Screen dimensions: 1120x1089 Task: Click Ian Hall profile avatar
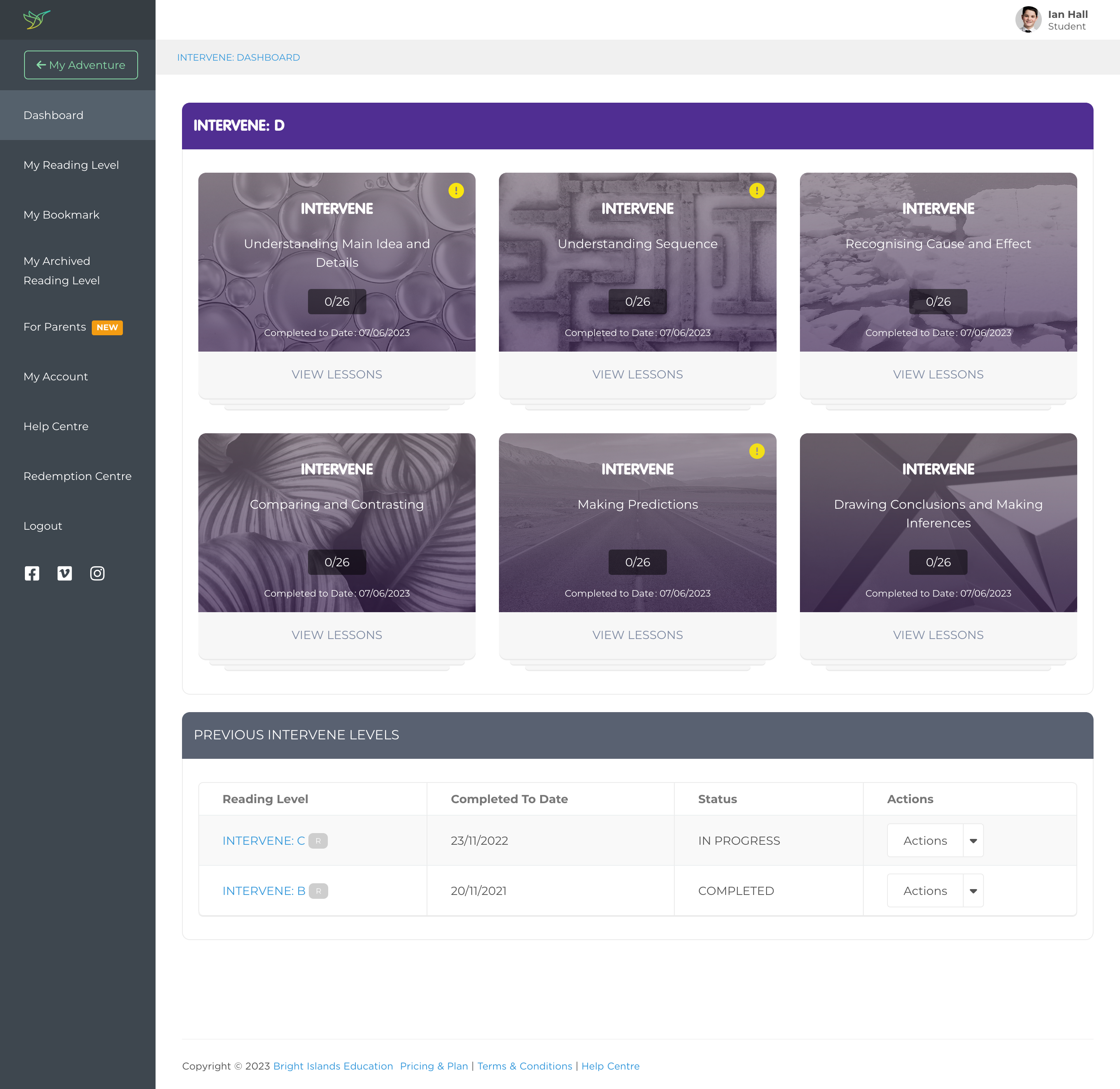pos(1028,19)
